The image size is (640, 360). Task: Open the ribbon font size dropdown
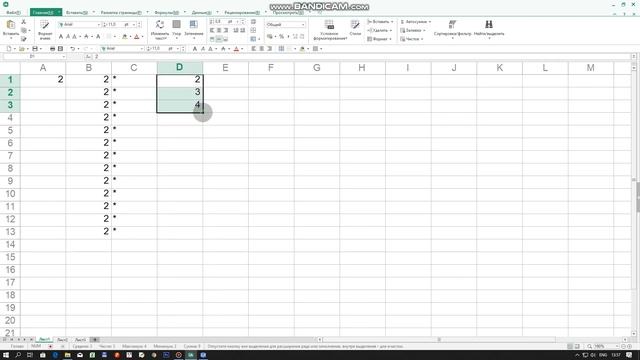pyautogui.click(x=134, y=25)
